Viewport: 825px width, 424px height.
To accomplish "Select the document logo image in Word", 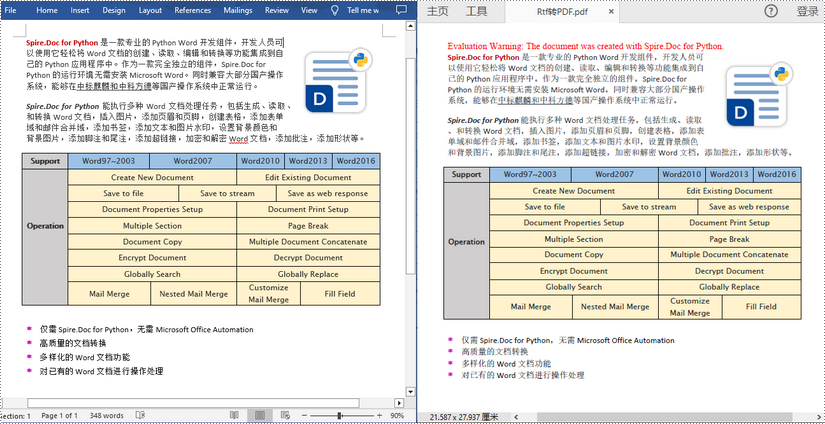I will coord(338,80).
